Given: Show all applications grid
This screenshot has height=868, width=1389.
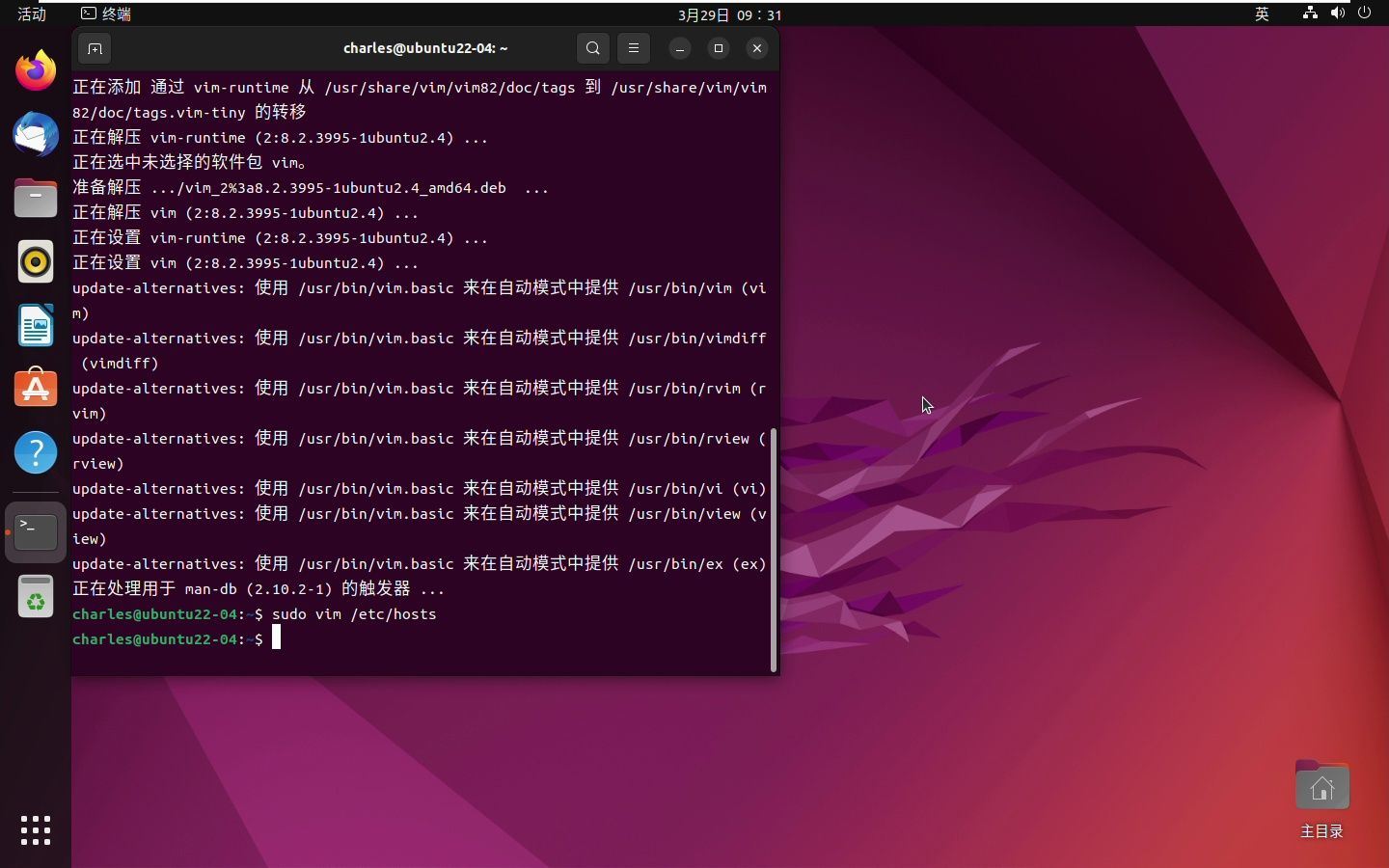Looking at the screenshot, I should 36,830.
